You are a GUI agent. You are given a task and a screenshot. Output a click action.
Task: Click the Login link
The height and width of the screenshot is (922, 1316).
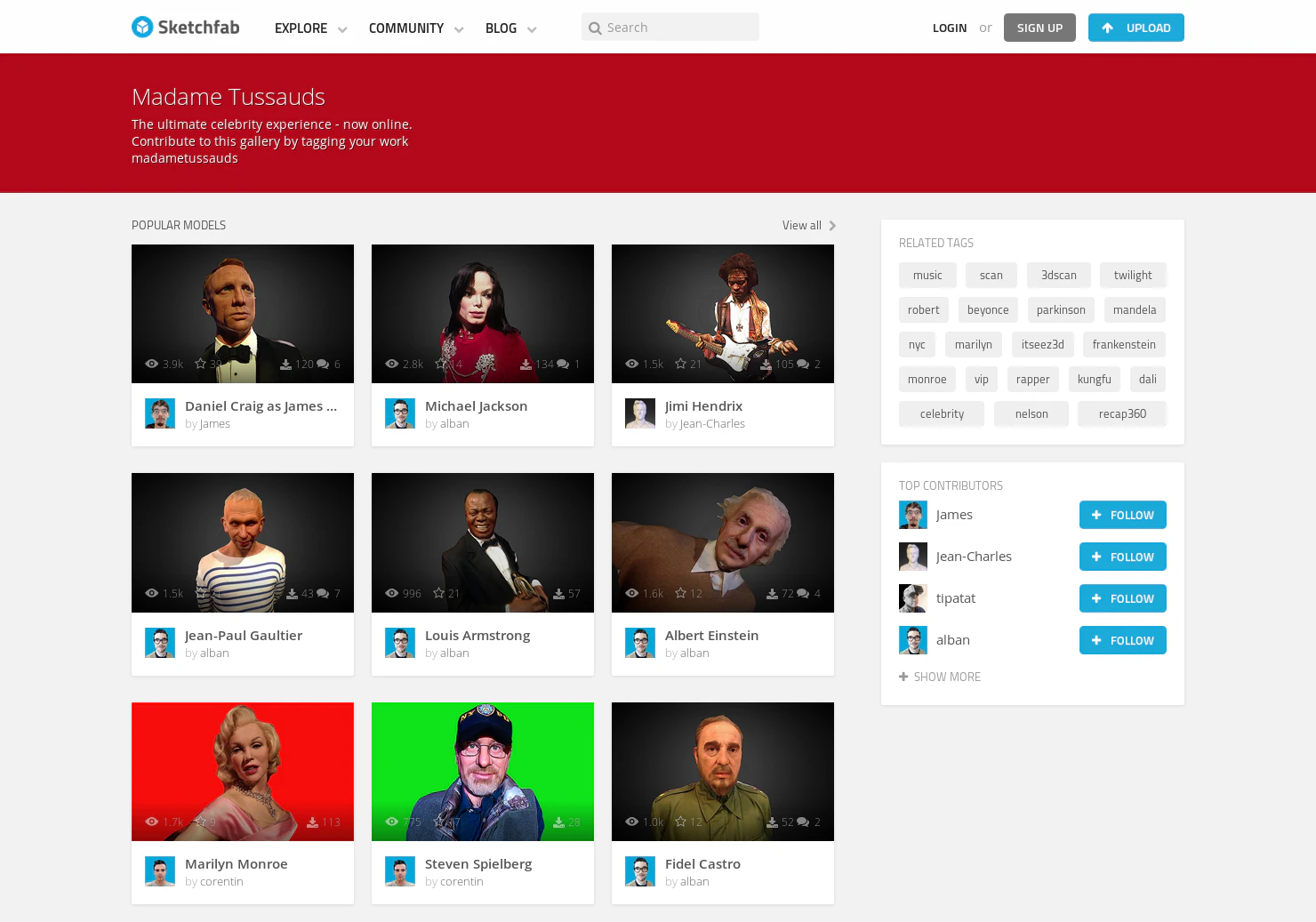point(950,28)
